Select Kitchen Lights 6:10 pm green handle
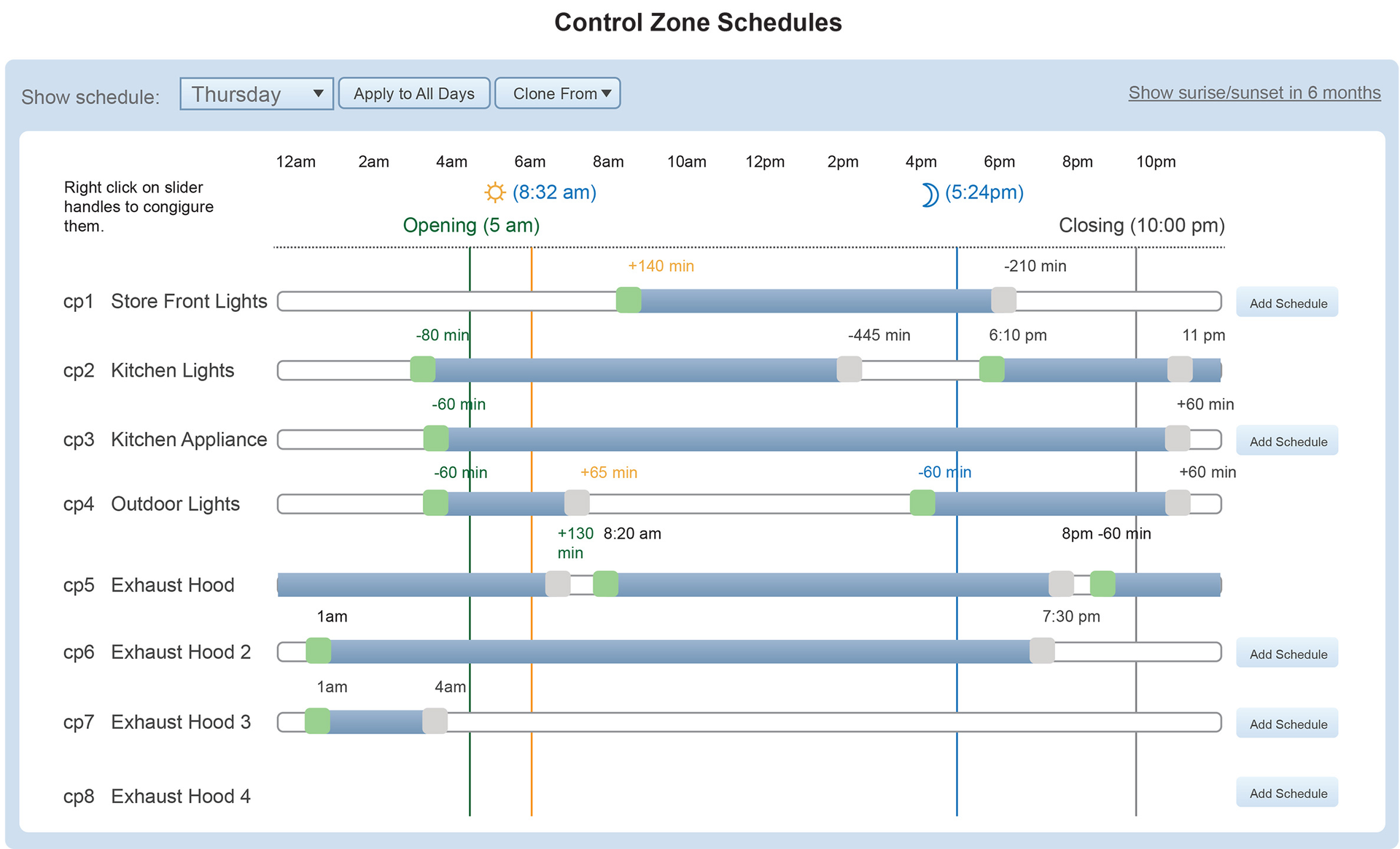The image size is (1400, 849). point(992,369)
